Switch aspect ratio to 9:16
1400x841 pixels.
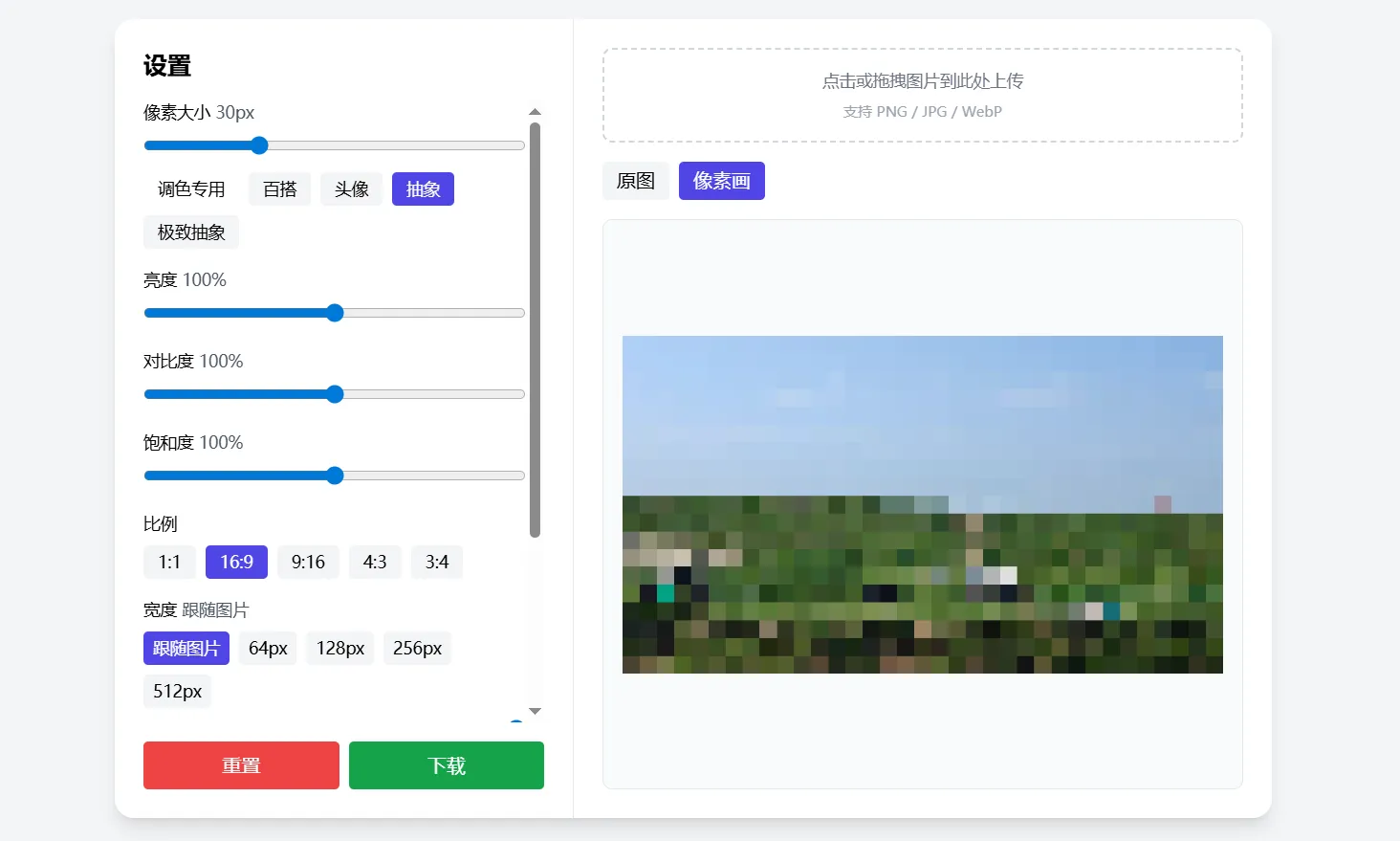[x=308, y=562]
